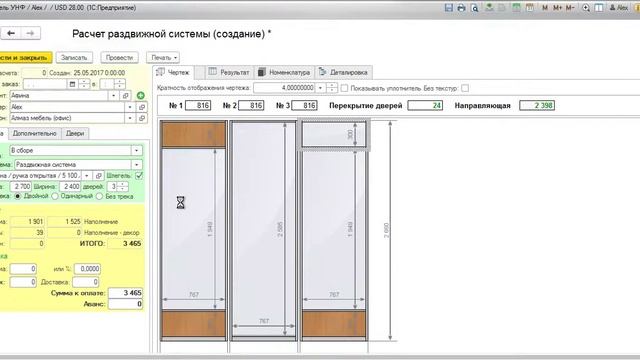640x360 pixels.
Task: Select the Двойной track radio button
Action: pyautogui.click(x=18, y=196)
